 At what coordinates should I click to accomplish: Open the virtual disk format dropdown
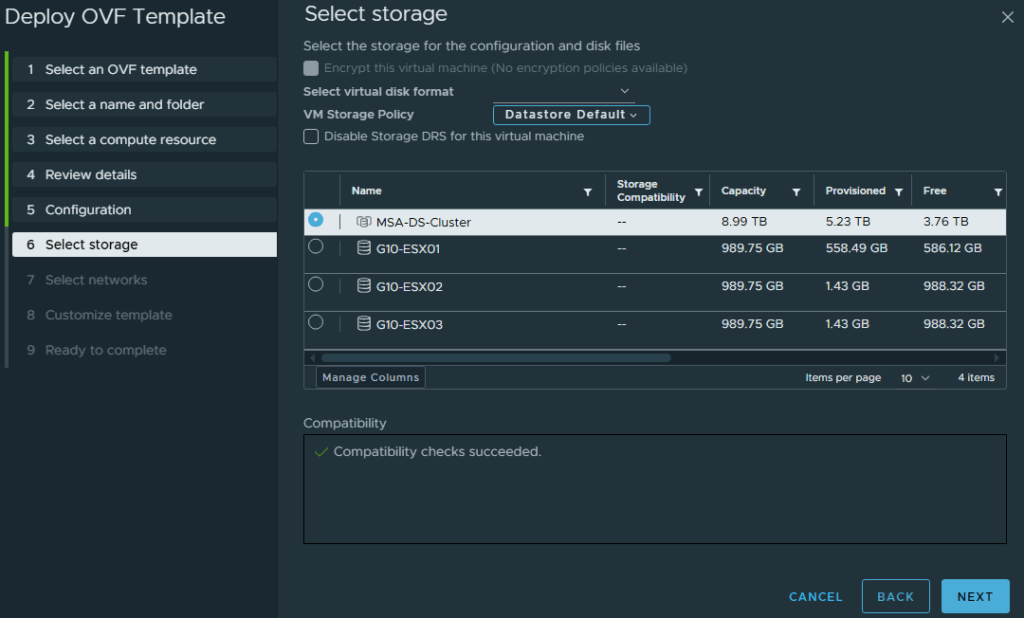tap(624, 91)
